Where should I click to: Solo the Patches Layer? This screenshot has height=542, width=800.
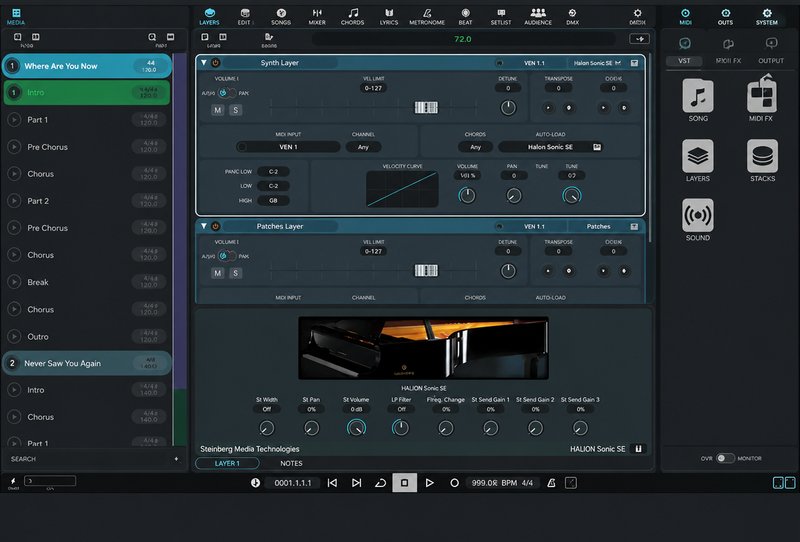click(235, 273)
